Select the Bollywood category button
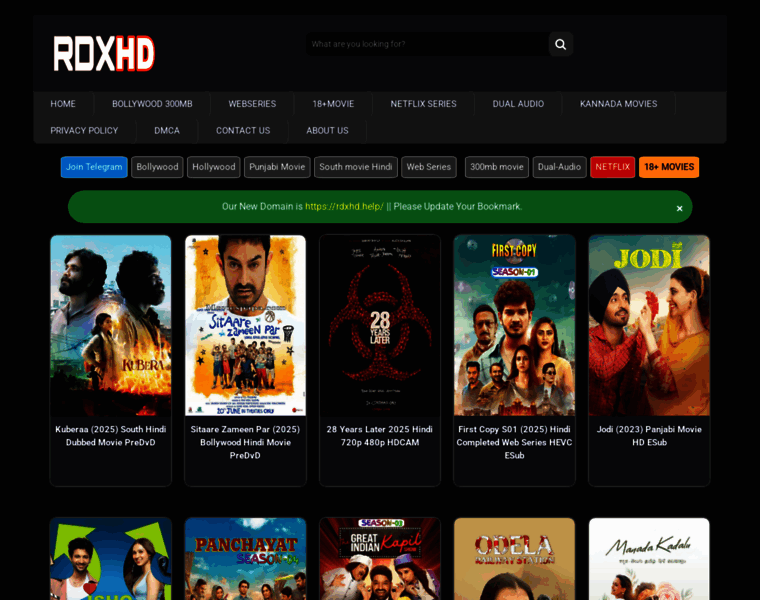Image resolution: width=760 pixels, height=600 pixels. coord(157,167)
